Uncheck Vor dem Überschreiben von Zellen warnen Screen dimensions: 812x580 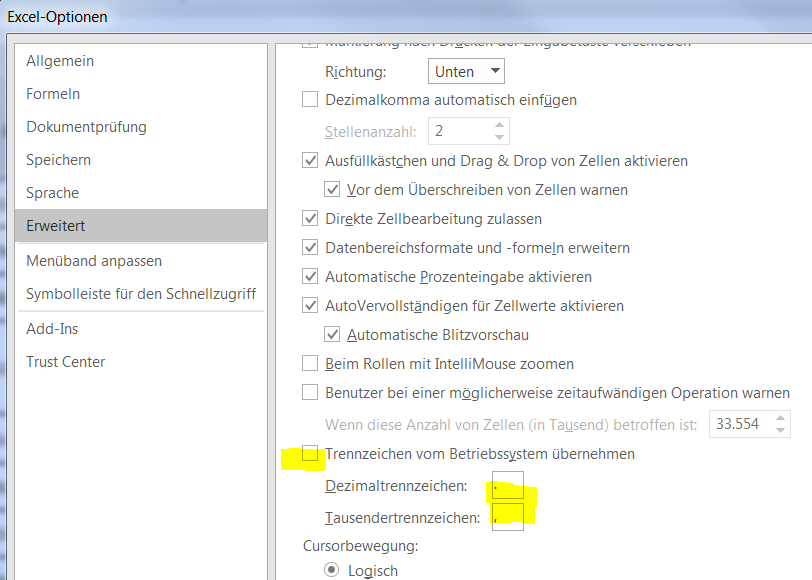click(333, 189)
